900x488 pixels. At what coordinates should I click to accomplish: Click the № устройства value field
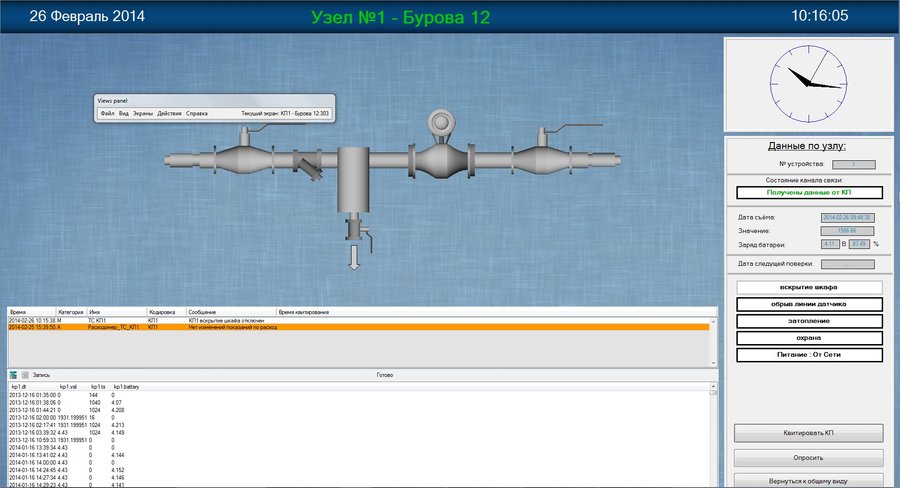852,164
